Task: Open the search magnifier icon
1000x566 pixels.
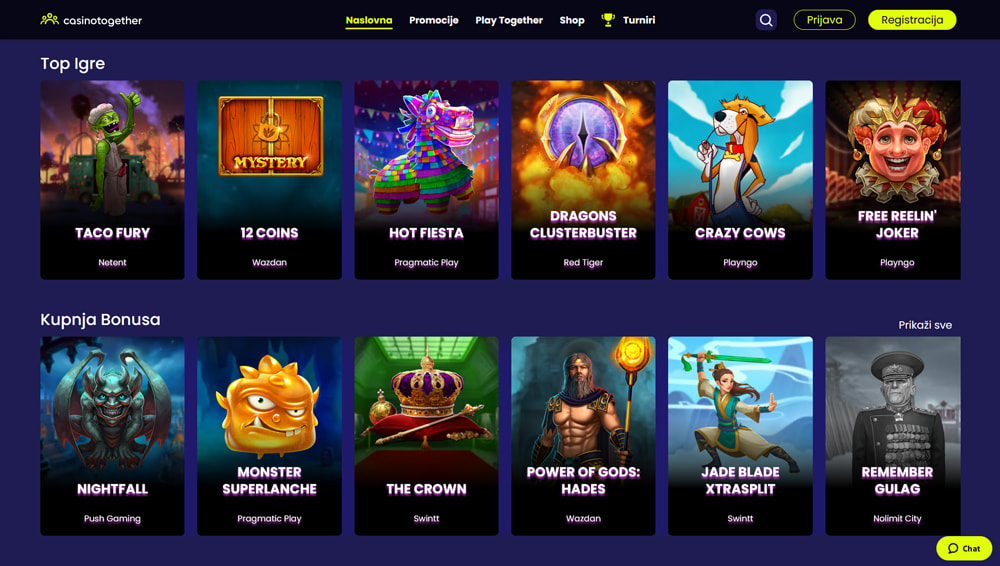Action: tap(766, 20)
